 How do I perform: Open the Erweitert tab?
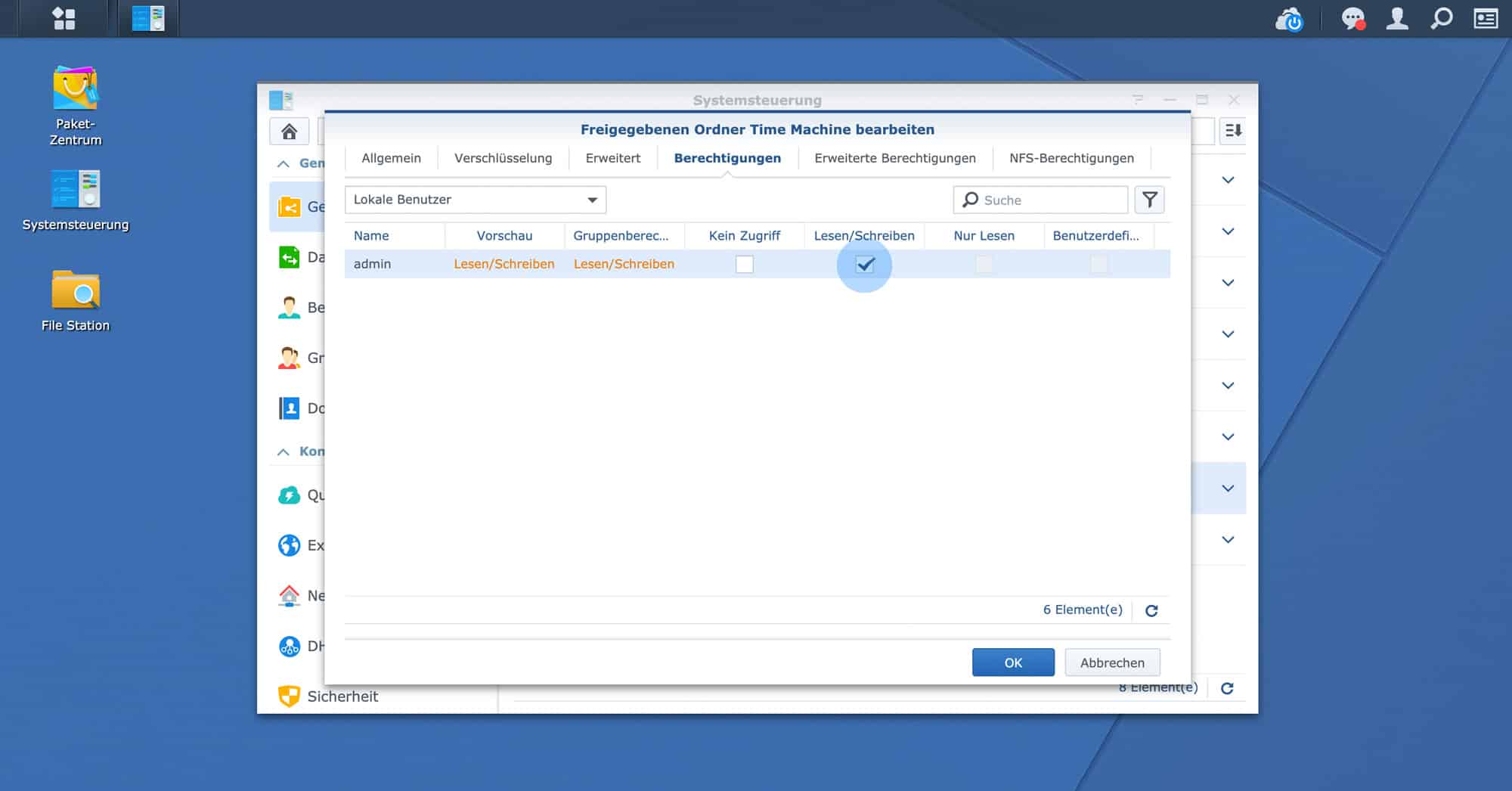click(x=613, y=158)
